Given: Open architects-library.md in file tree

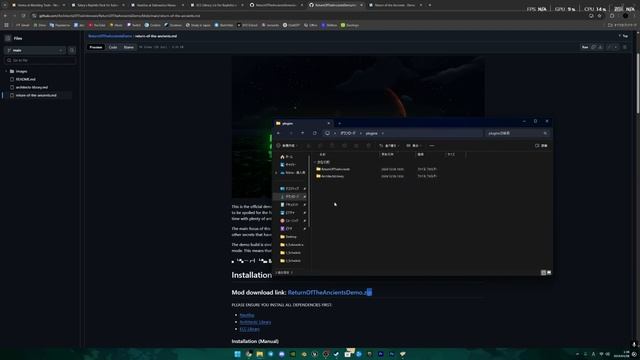Looking at the screenshot, I should tap(31, 87).
